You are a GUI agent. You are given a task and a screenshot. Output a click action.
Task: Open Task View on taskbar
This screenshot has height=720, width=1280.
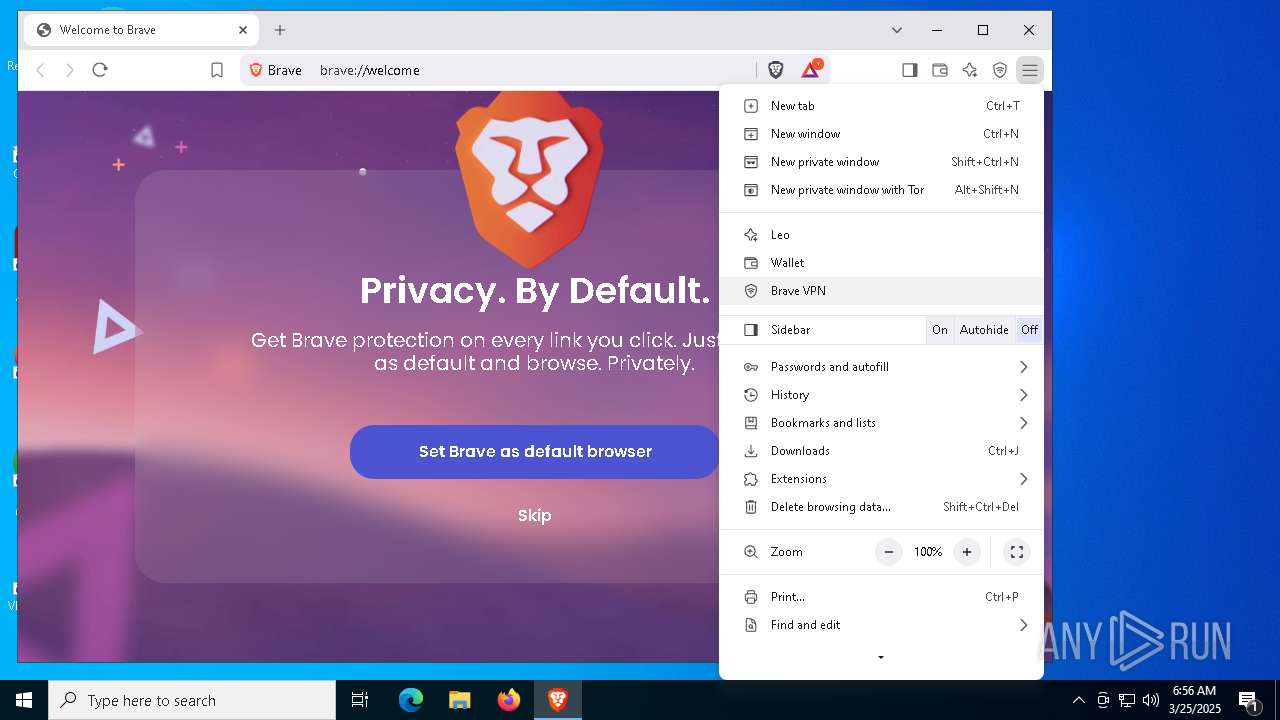click(x=360, y=700)
